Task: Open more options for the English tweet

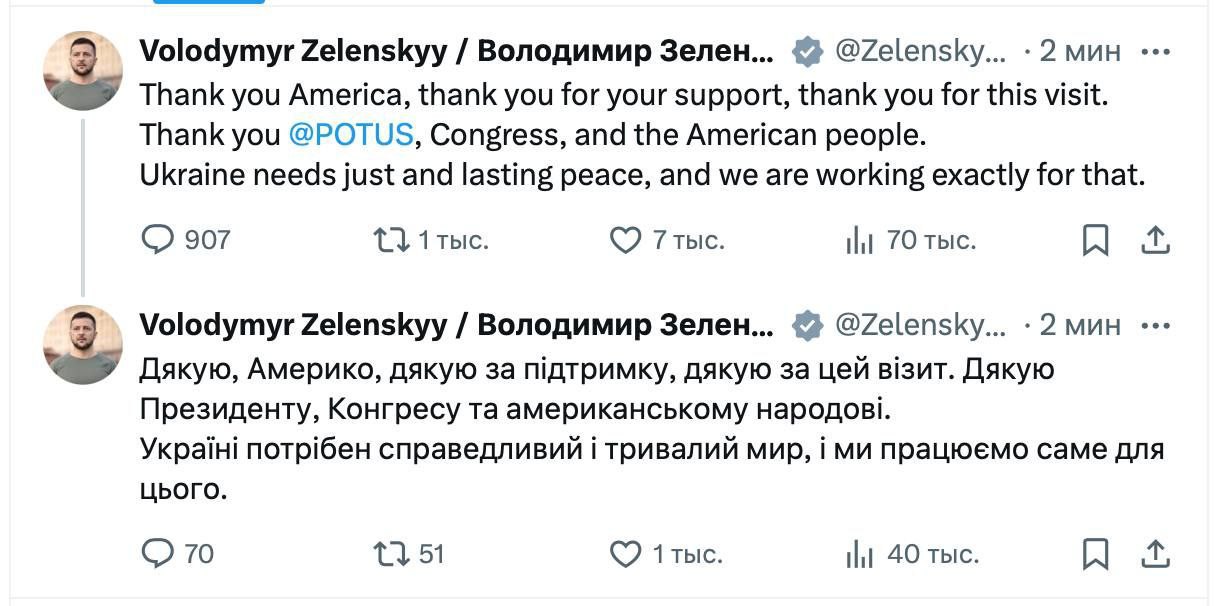Action: coord(1156,50)
